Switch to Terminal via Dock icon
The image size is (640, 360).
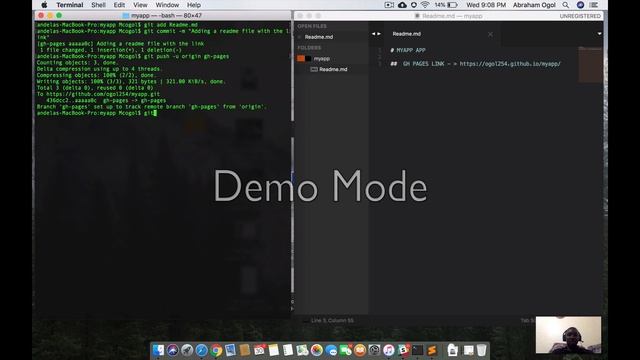(x=417, y=350)
